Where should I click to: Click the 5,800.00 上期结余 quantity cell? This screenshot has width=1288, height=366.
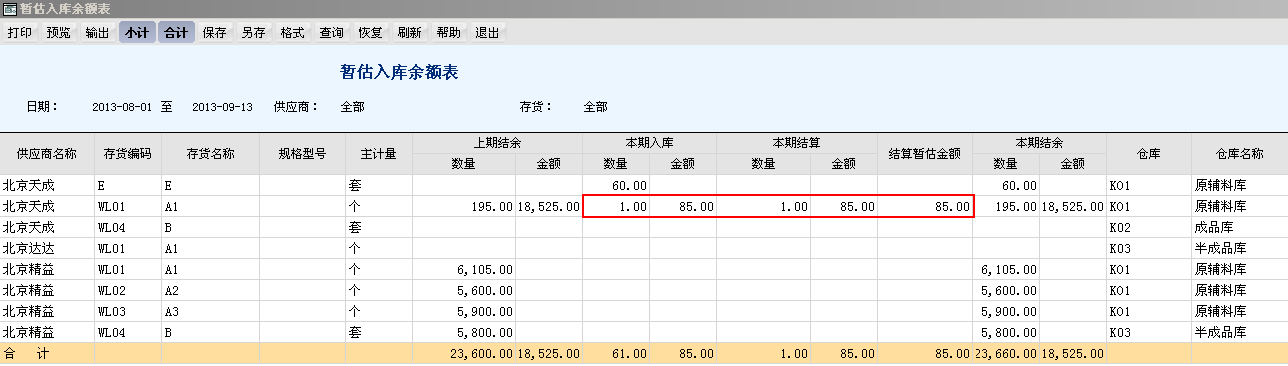pos(464,332)
